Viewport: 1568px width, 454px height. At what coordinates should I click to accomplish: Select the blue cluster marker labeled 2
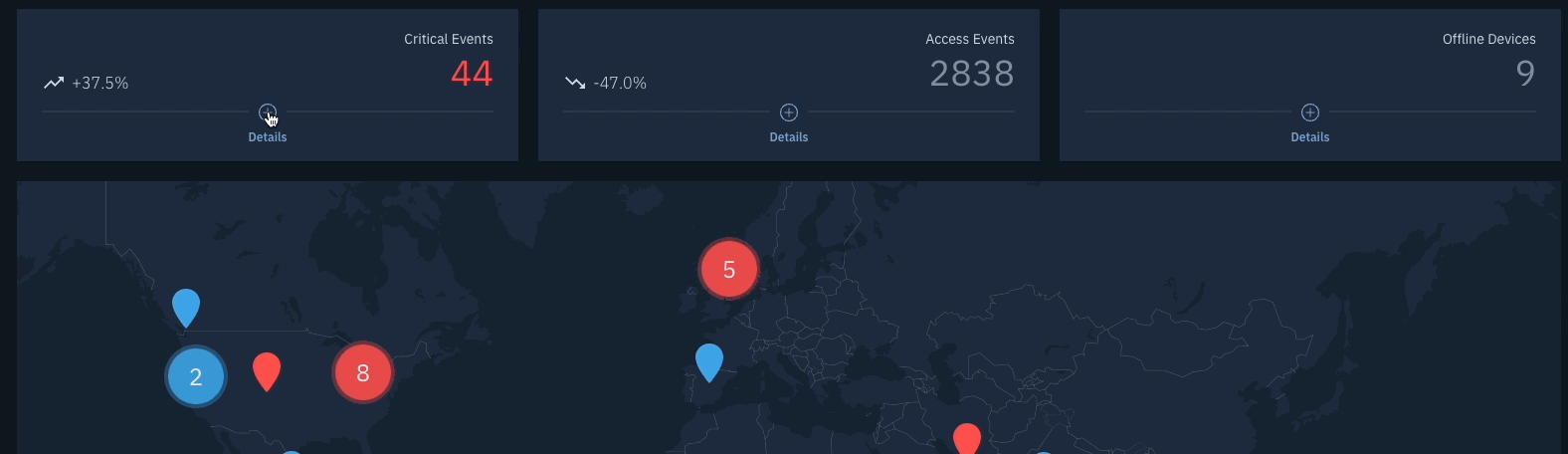click(x=196, y=376)
